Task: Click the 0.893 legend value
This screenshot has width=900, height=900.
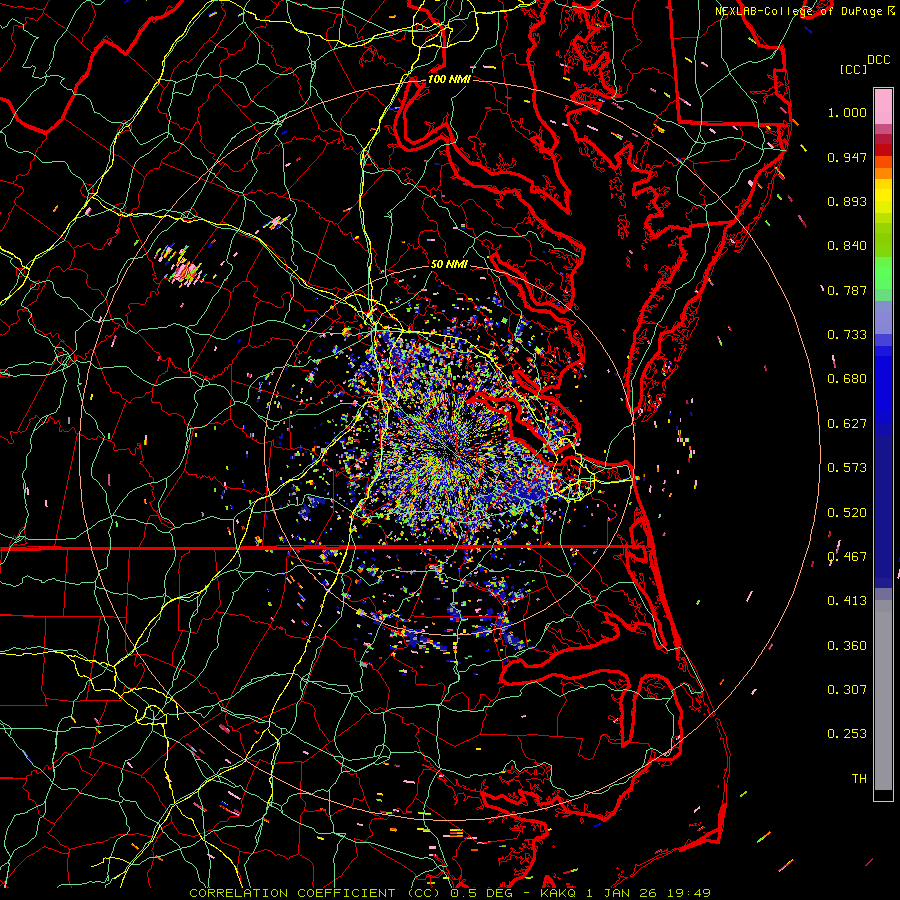Action: coord(847,201)
